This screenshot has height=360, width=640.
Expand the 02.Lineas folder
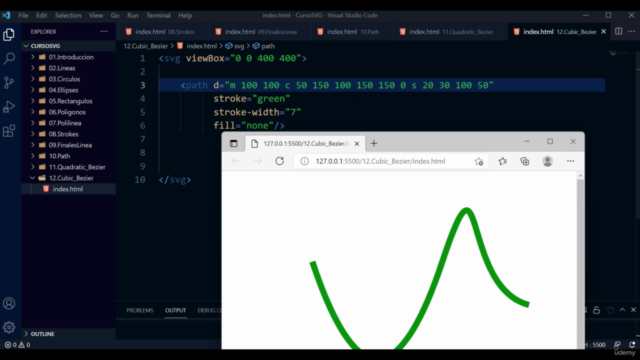coord(33,68)
